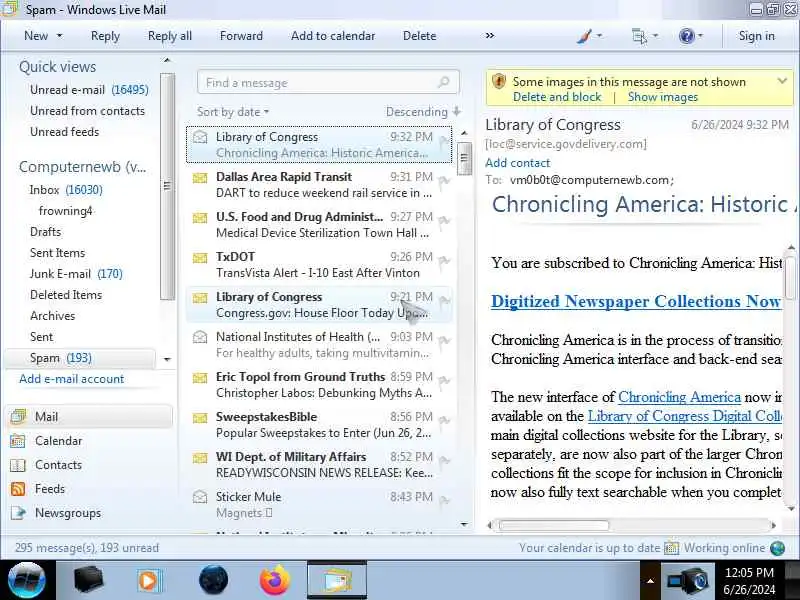This screenshot has height=600, width=800.
Task: Click the Show images link
Action: 663,97
